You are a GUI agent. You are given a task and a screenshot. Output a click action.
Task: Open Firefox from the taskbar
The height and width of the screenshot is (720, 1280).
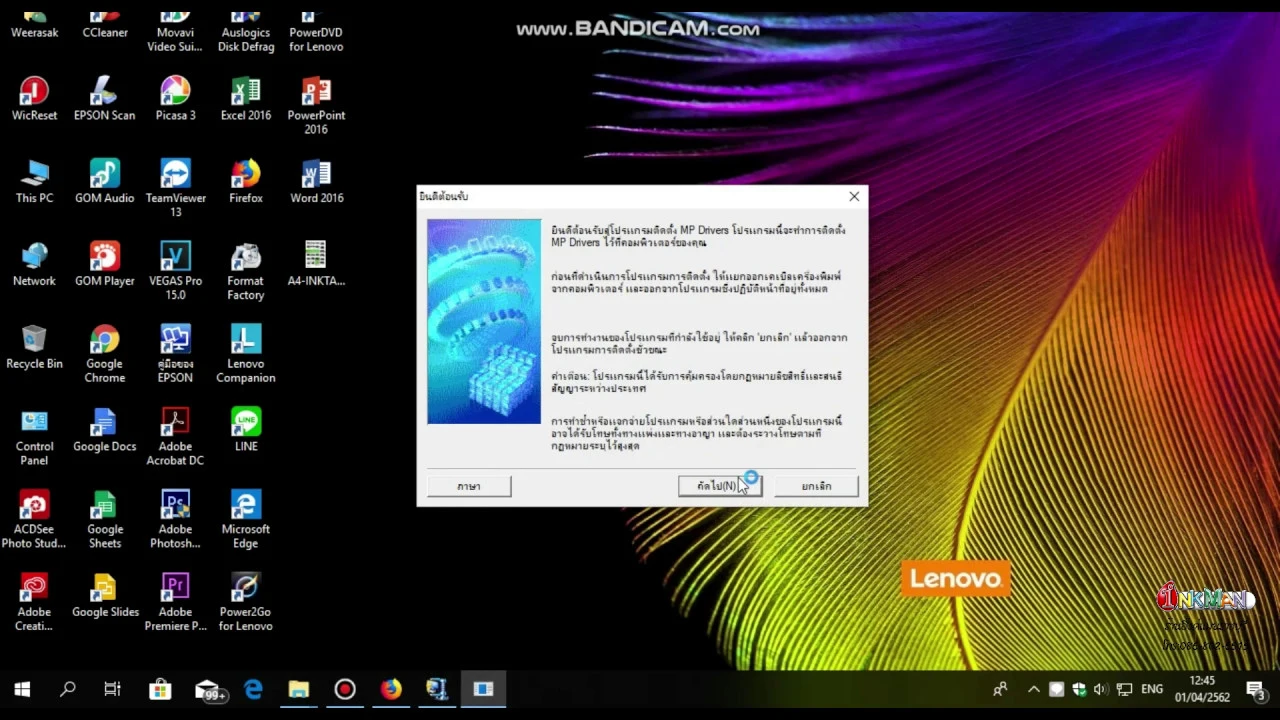(x=391, y=689)
